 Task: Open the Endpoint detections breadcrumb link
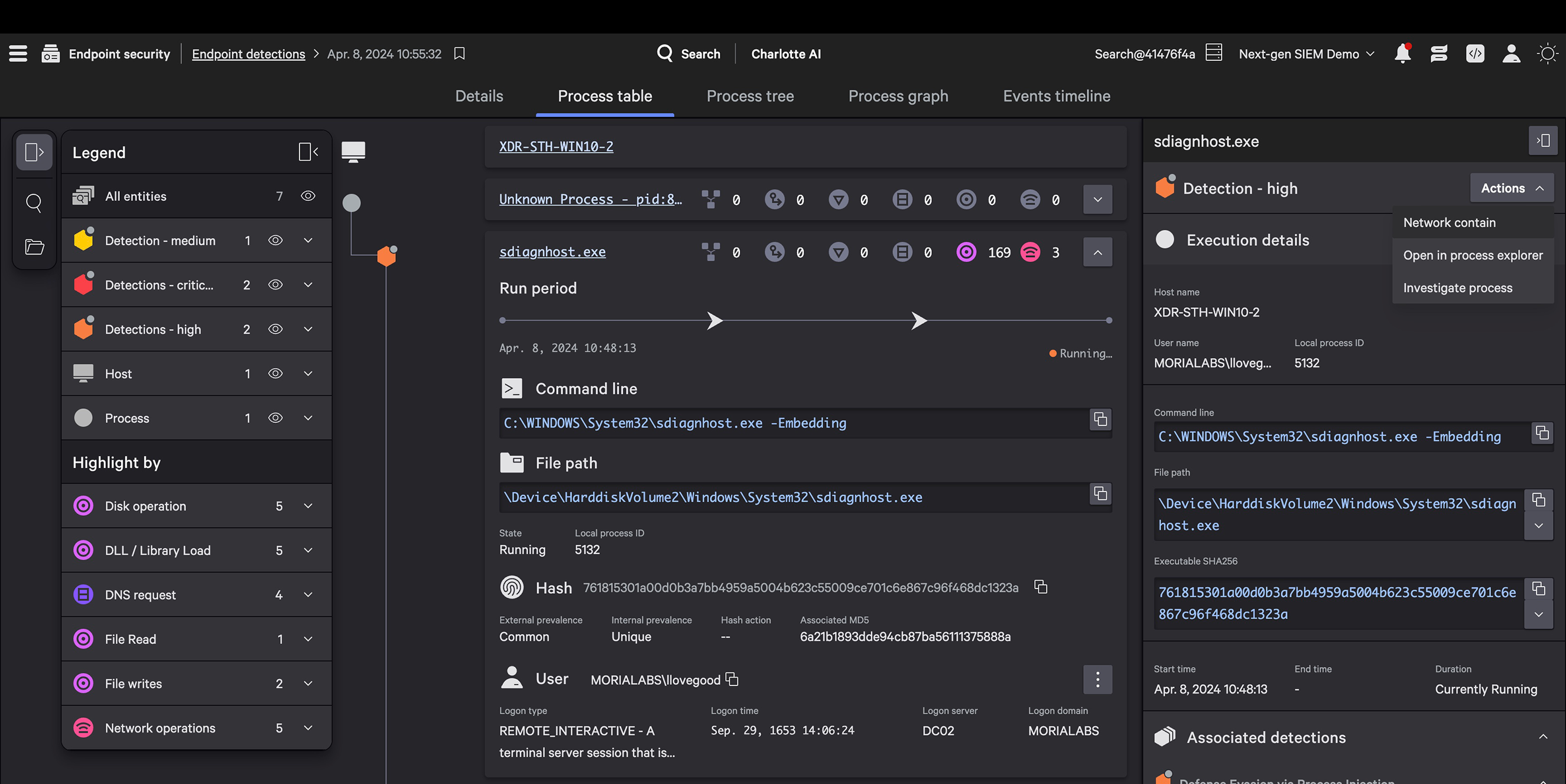[x=248, y=54]
